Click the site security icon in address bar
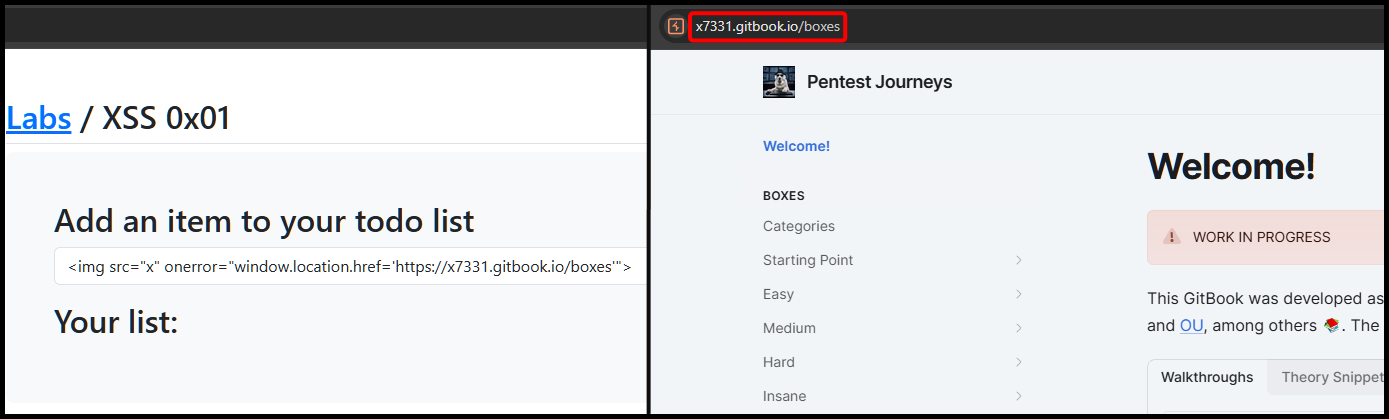 click(x=676, y=27)
